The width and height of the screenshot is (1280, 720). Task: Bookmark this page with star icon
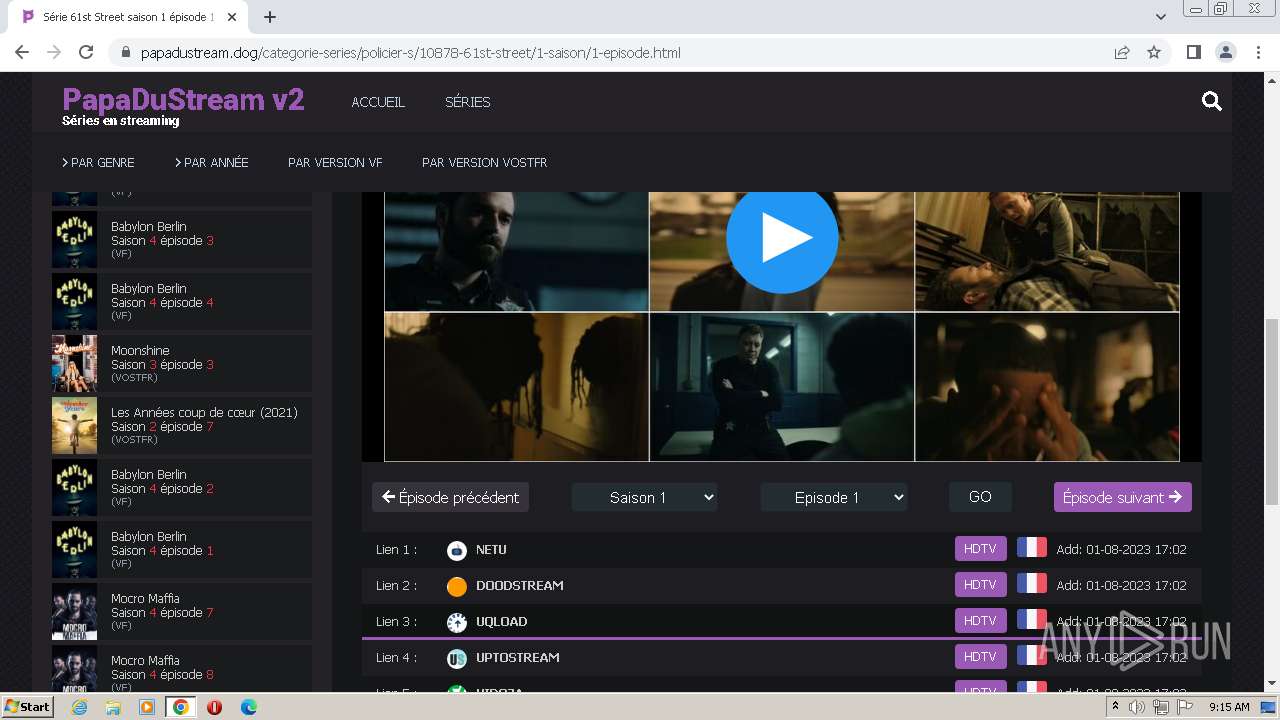[1154, 52]
